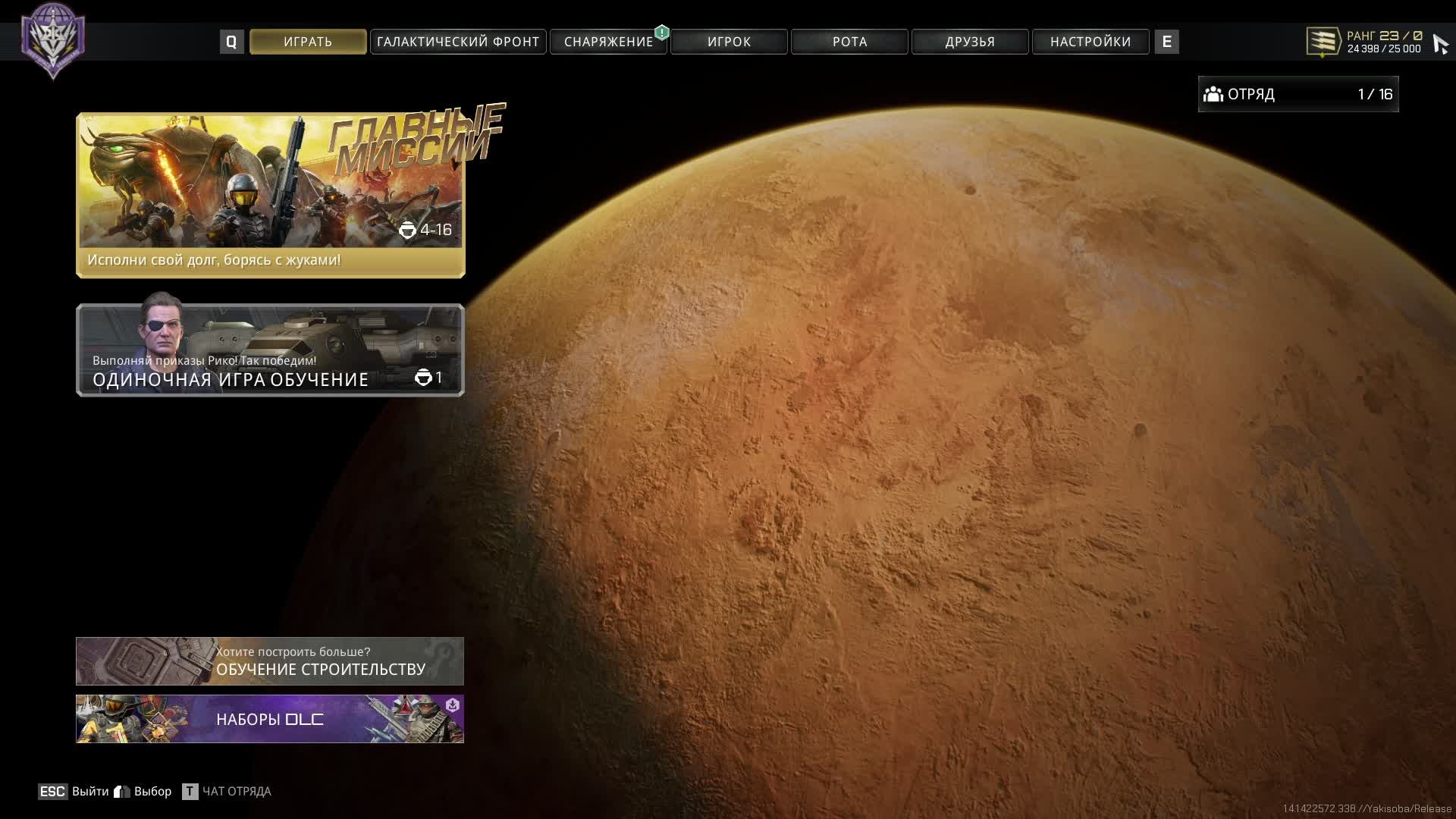This screenshot has width=1456, height=819.
Task: Click the Ранг 23/0 progress display
Action: (x=1385, y=36)
